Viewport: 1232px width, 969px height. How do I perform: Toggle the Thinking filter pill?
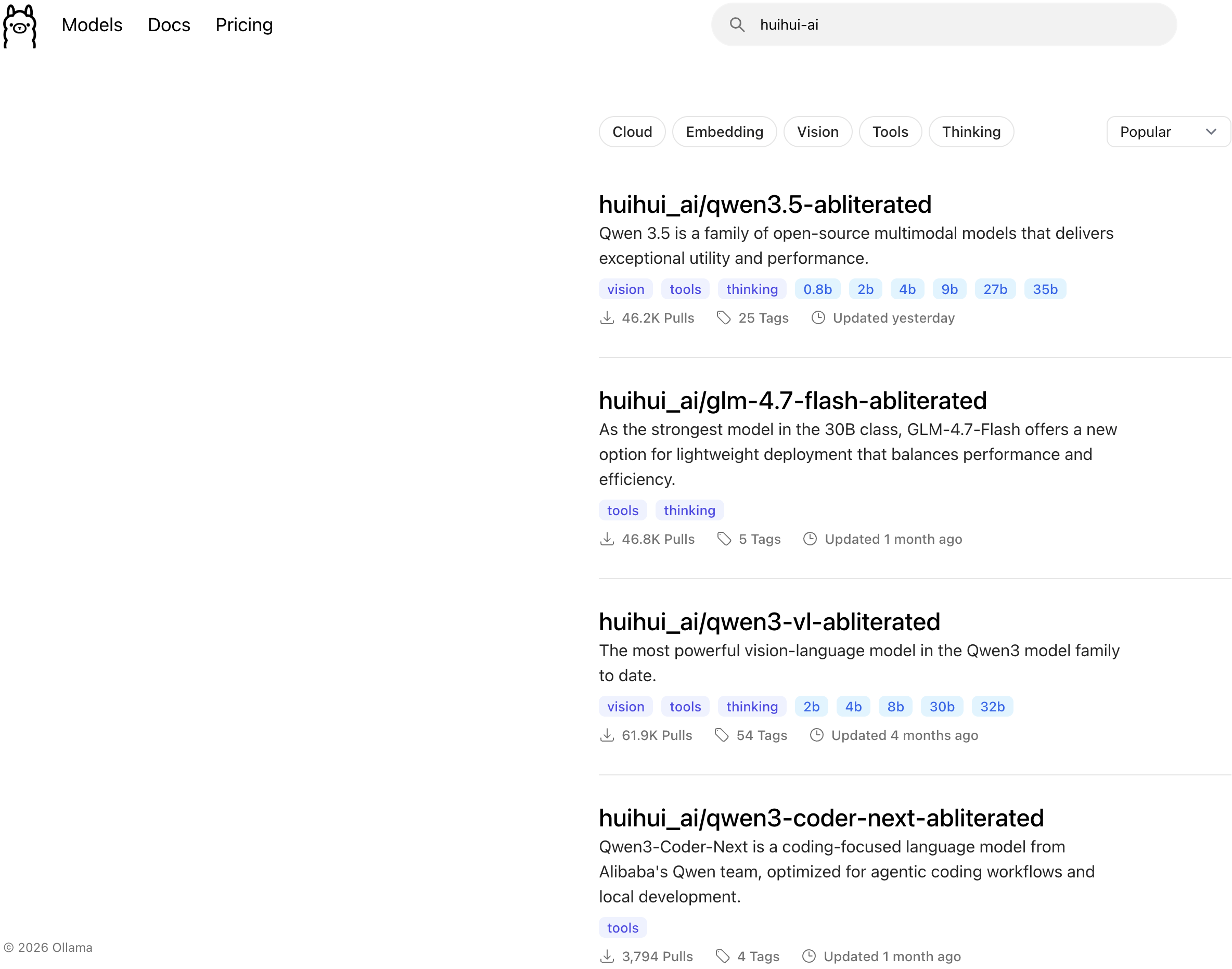[970, 132]
